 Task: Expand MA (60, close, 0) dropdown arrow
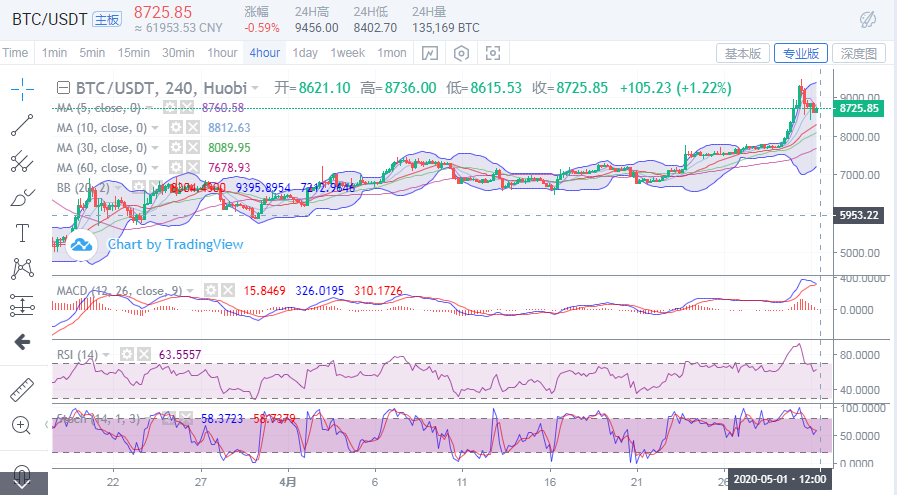click(155, 168)
